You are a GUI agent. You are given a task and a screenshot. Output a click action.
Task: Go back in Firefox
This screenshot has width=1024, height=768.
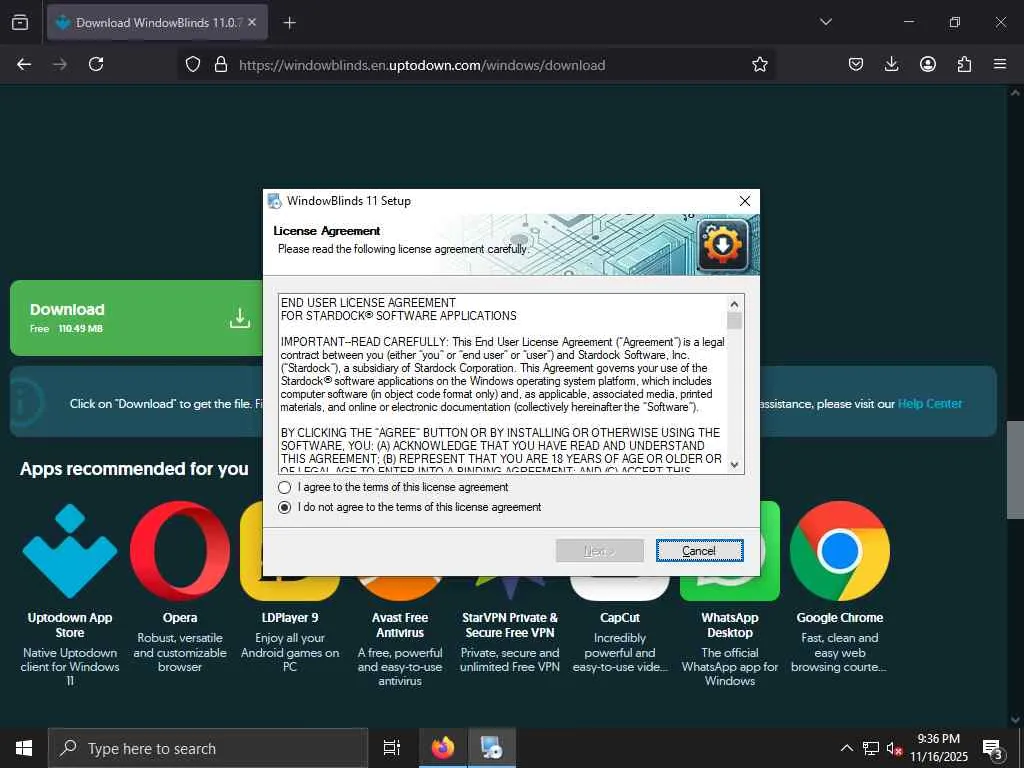coord(24,64)
